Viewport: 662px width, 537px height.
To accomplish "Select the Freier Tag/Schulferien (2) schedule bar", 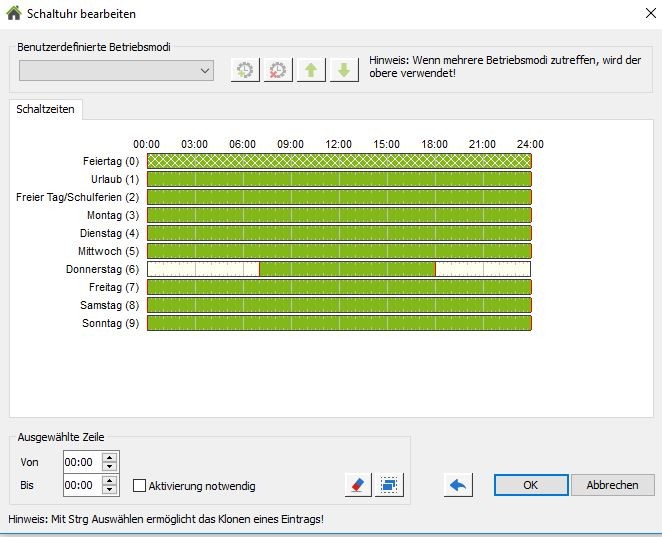I will [339, 197].
